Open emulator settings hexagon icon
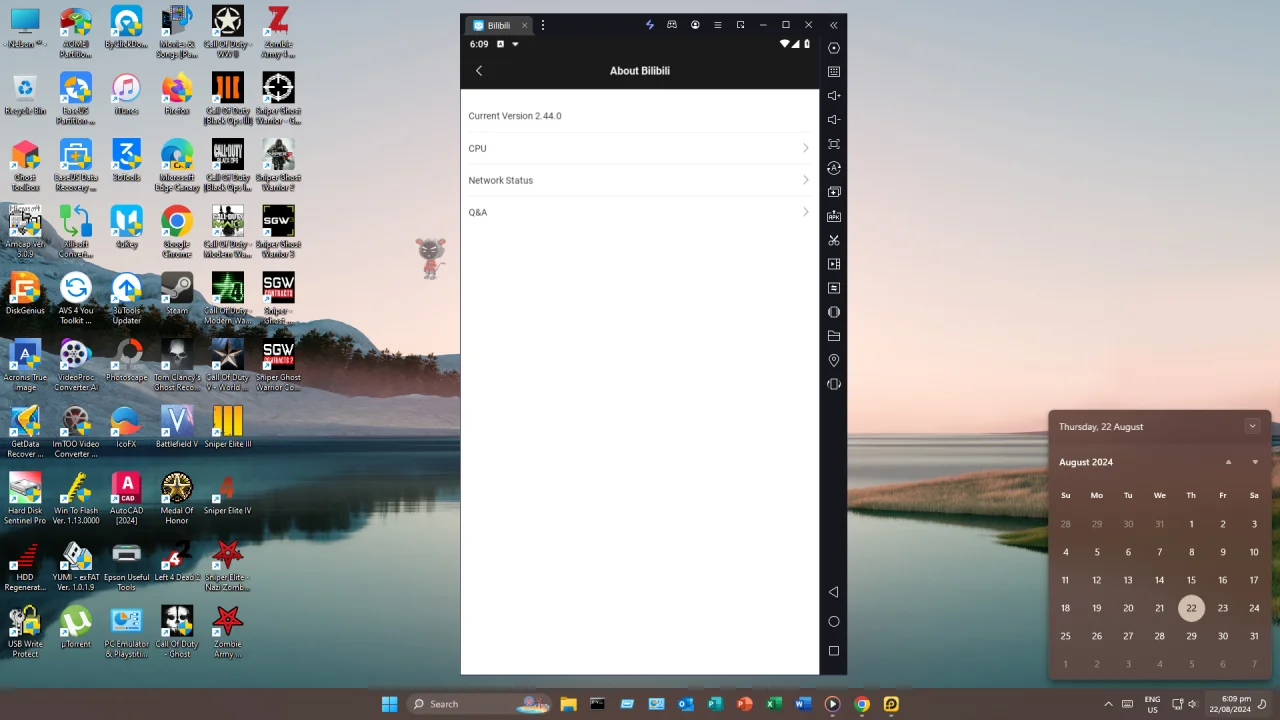The height and width of the screenshot is (720, 1280). (x=834, y=48)
